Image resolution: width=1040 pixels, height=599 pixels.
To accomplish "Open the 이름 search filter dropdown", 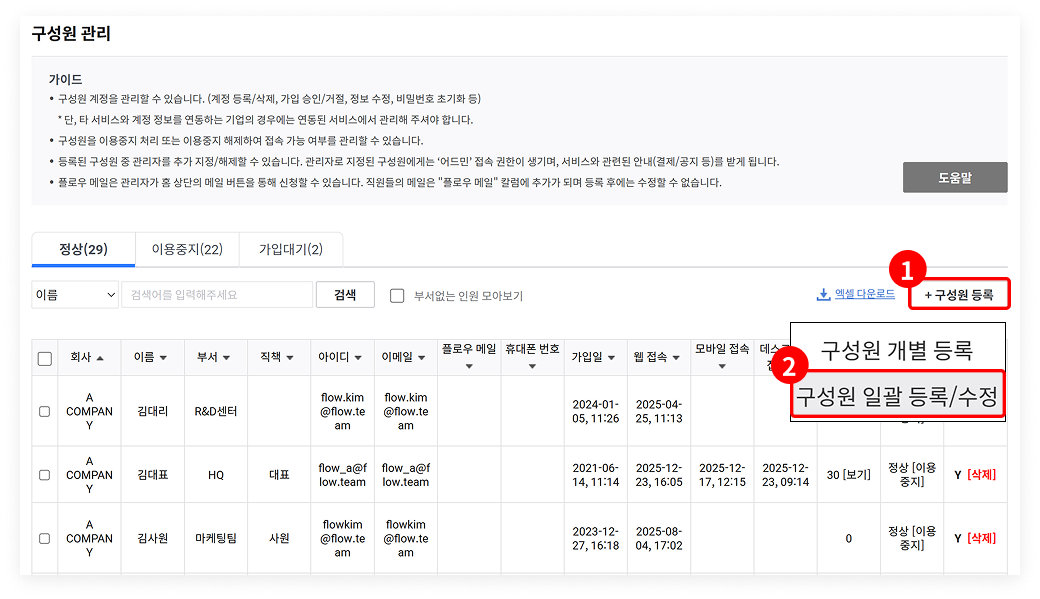I will (x=75, y=295).
